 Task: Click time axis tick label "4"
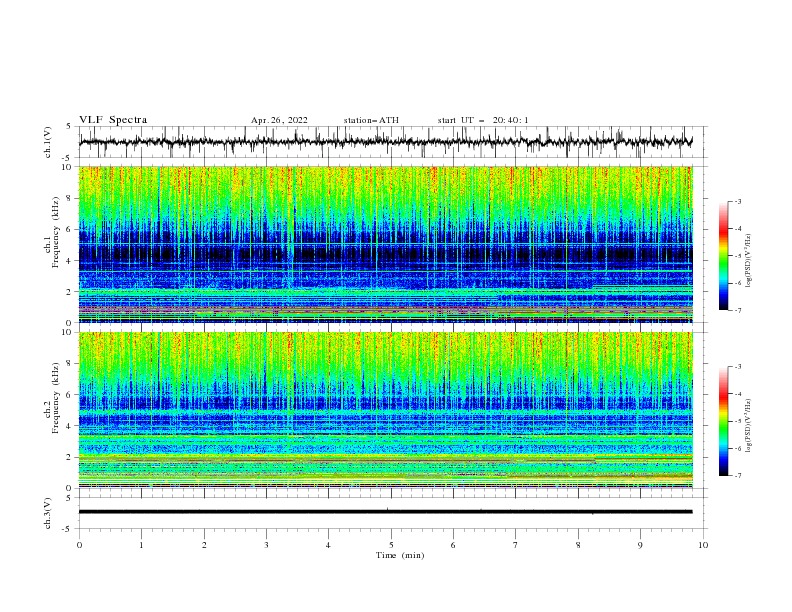(328, 545)
